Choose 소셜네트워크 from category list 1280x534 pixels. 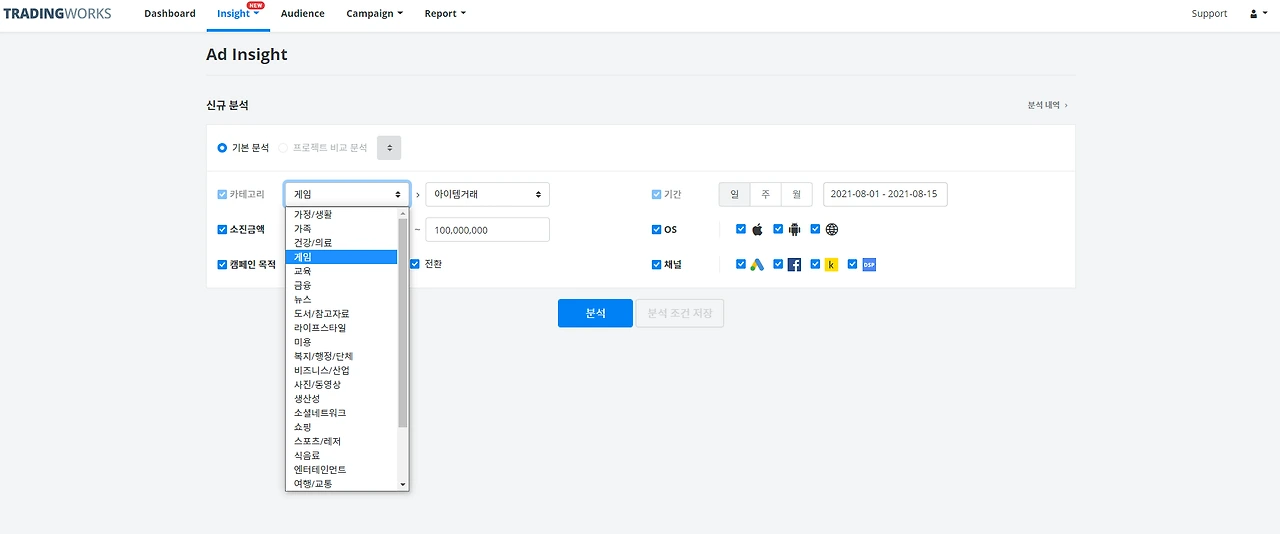click(x=342, y=413)
